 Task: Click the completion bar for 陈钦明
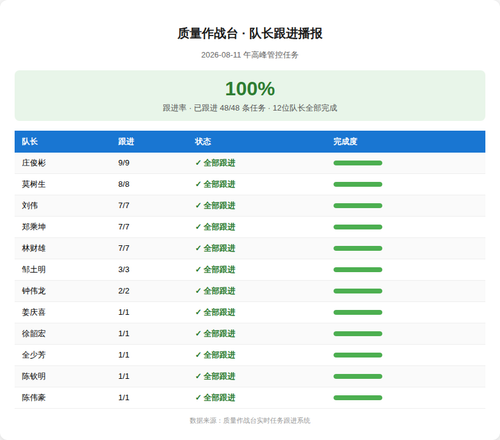point(358,376)
